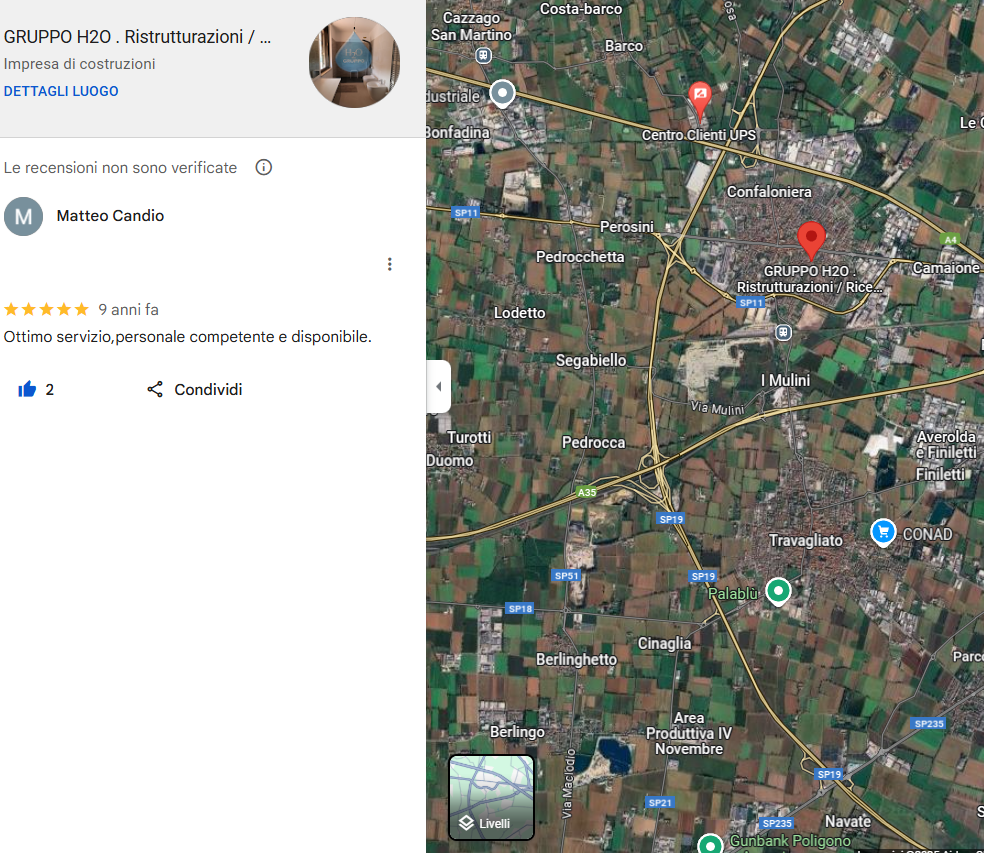Click the SP51 road badge
Screen dimensions: 984x853
(566, 576)
